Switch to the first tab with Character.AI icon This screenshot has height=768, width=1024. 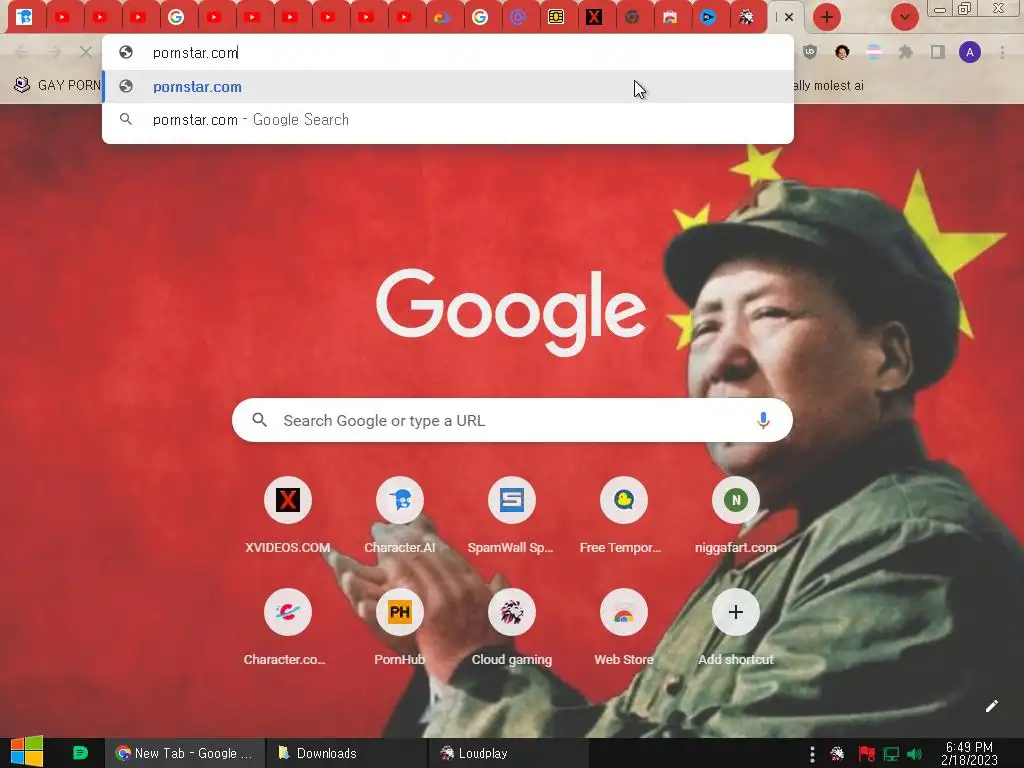(24, 17)
